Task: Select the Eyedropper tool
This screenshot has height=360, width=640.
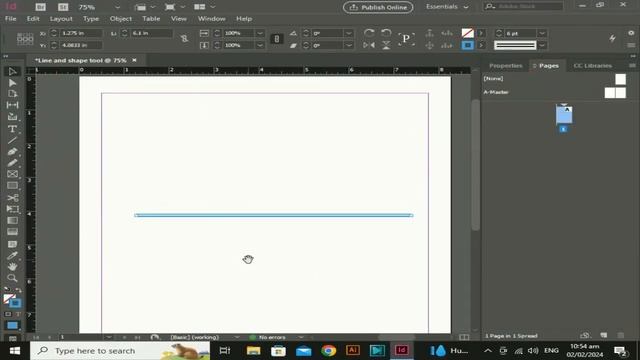Action: tap(12, 256)
